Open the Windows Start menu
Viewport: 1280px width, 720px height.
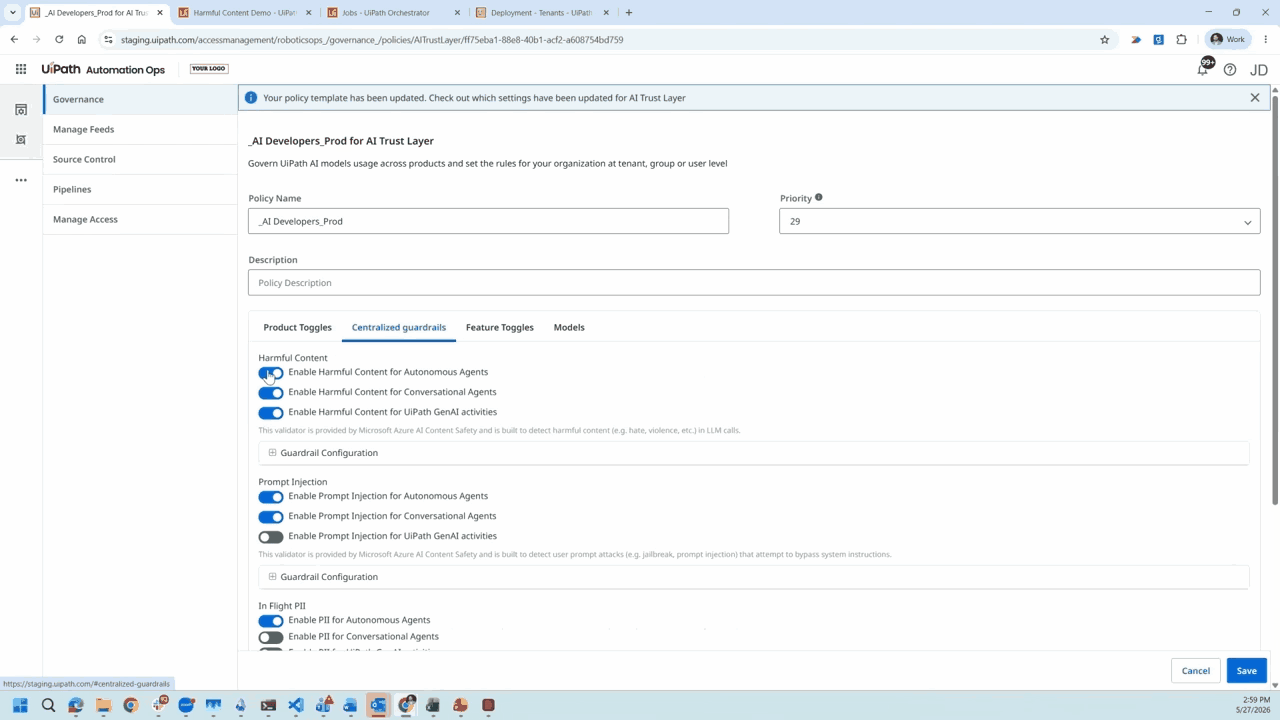click(x=20, y=705)
